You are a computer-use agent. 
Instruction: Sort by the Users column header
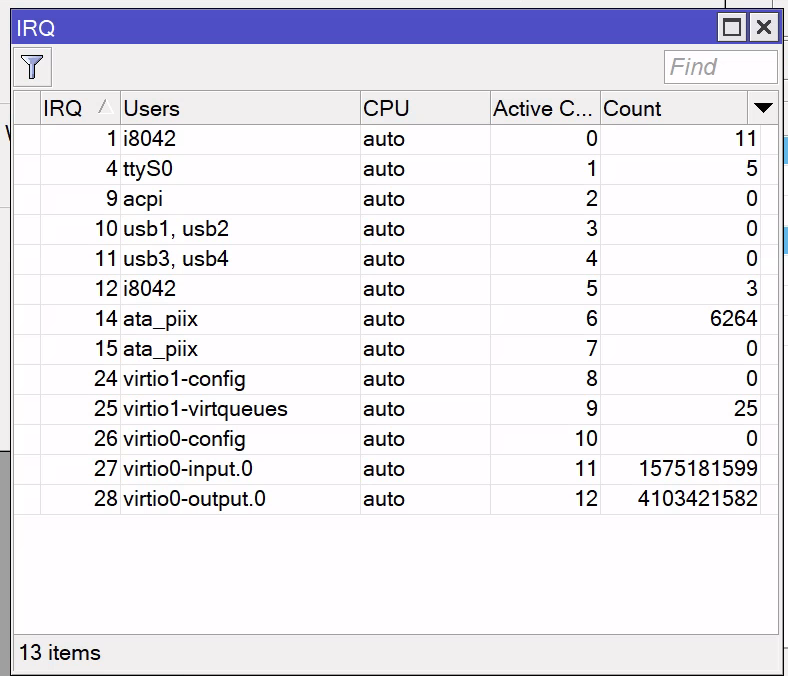coord(240,108)
